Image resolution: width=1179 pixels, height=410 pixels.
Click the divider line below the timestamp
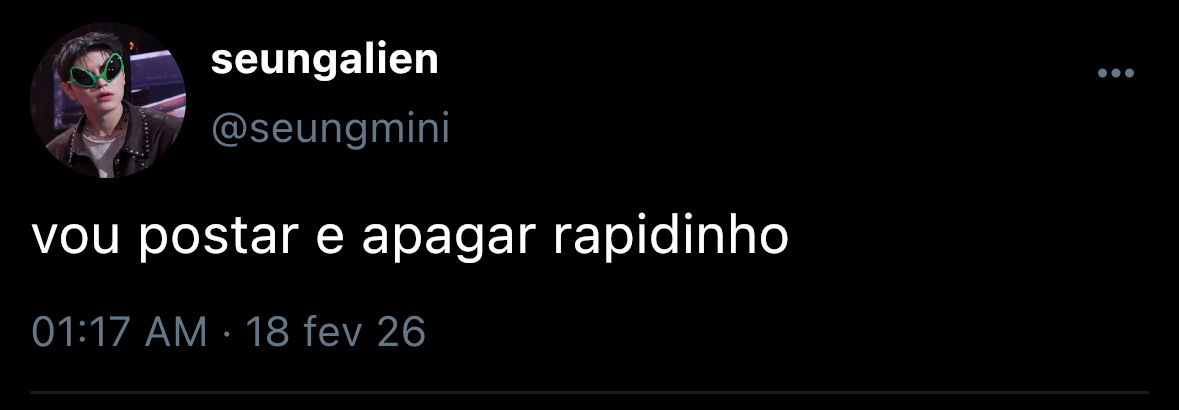590,392
